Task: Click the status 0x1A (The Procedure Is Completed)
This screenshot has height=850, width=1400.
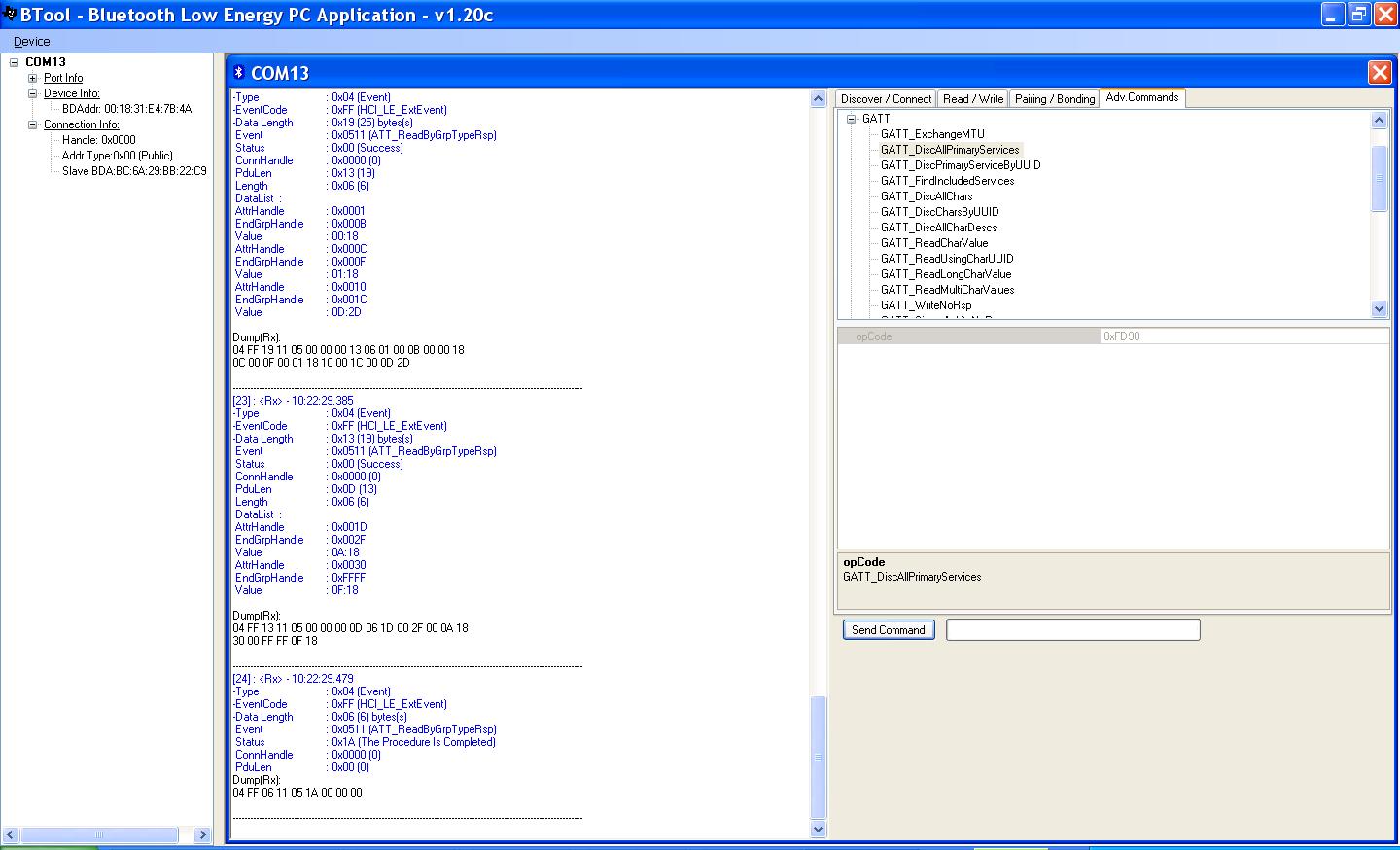Action: click(413, 742)
